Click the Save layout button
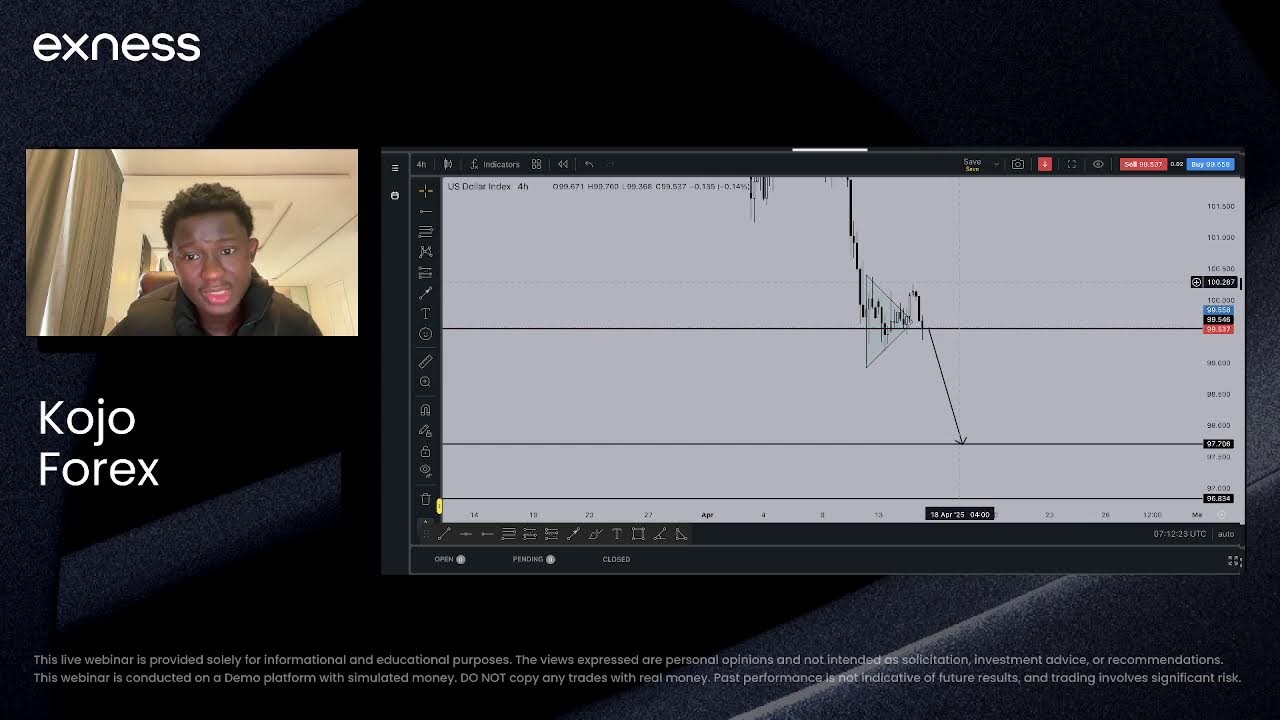1280x720 pixels. coord(972,164)
